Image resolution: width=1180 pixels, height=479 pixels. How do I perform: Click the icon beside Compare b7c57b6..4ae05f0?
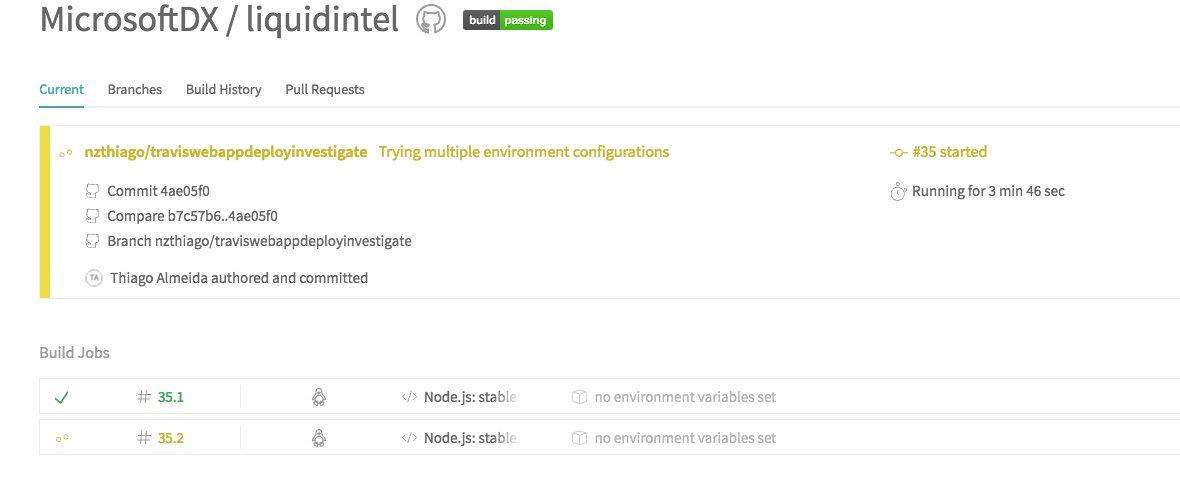93,217
